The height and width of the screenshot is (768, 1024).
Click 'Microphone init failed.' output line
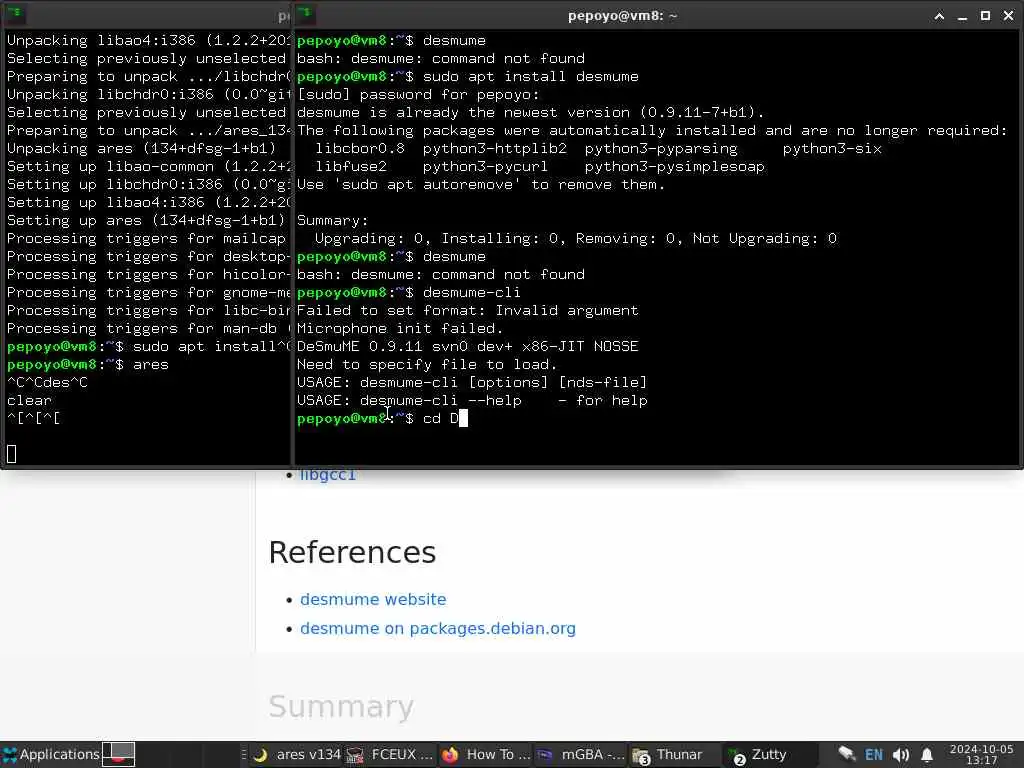[400, 328]
